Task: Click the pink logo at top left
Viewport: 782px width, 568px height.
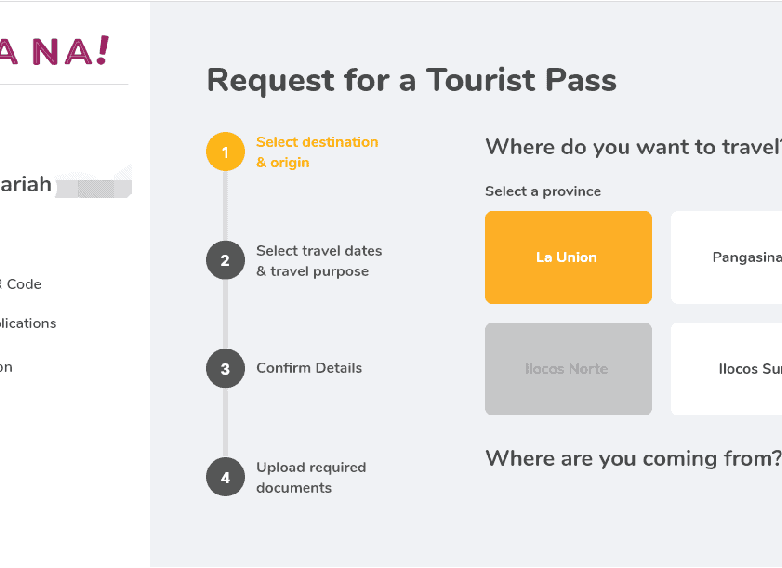Action: click(x=54, y=50)
